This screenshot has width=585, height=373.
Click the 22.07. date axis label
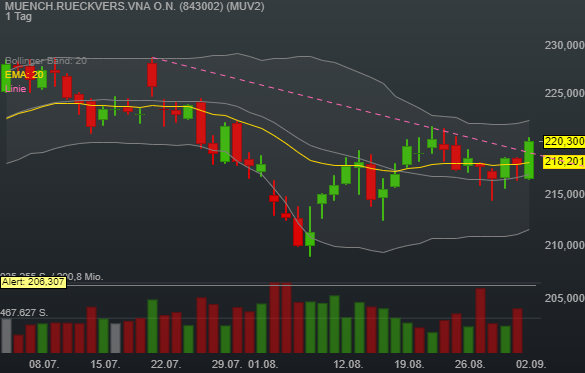click(166, 364)
